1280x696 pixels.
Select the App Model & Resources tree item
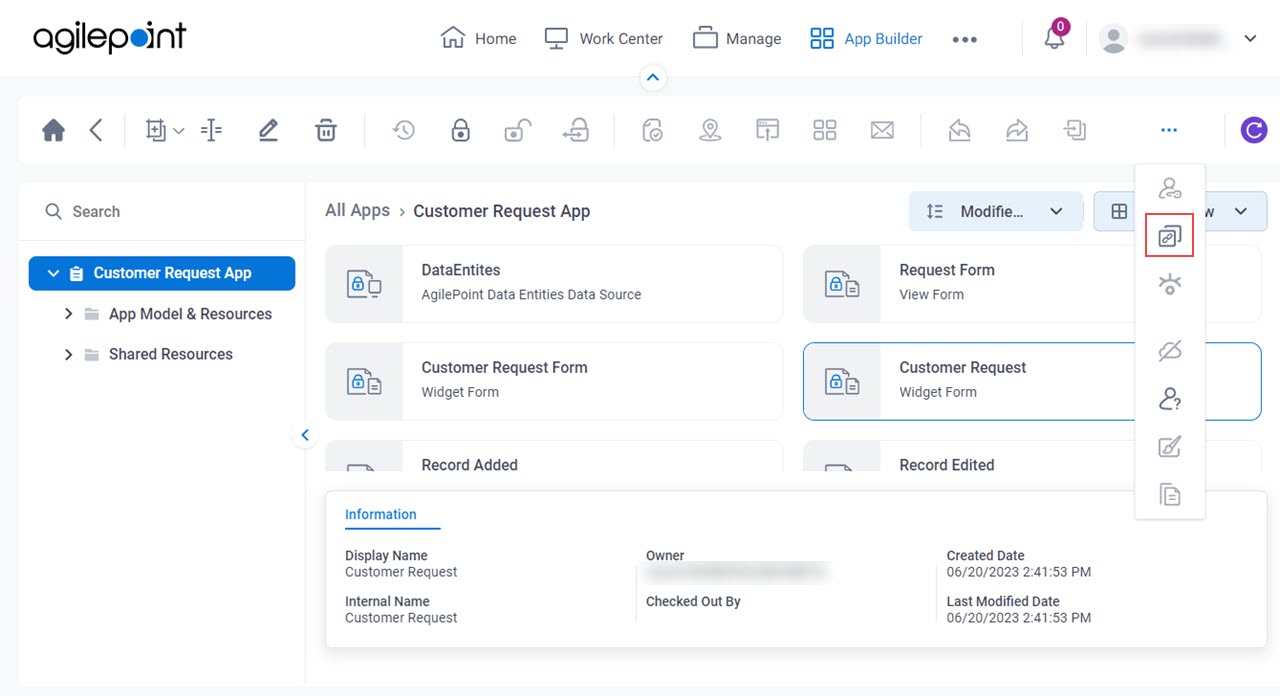pos(190,314)
